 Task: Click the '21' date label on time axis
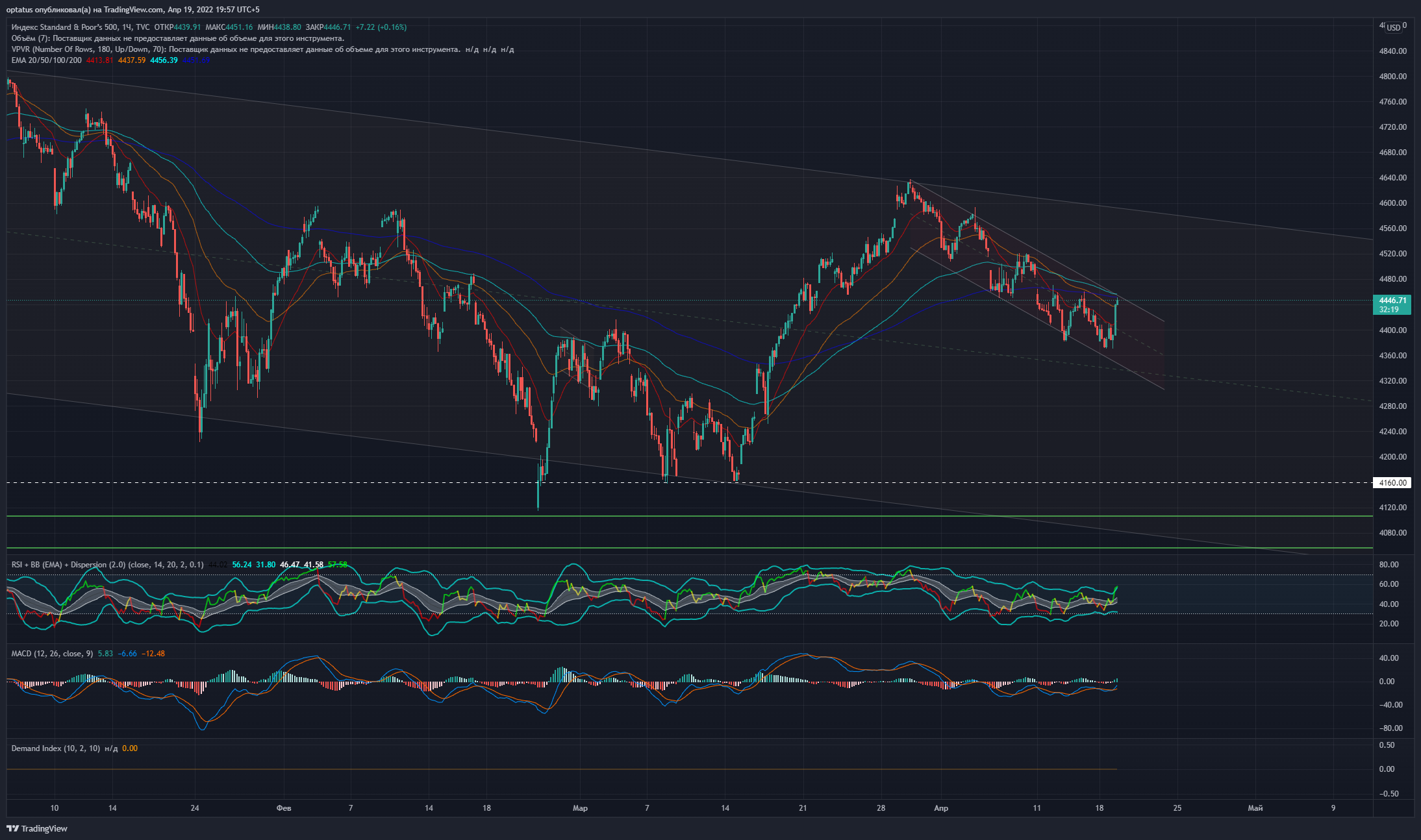[803, 808]
